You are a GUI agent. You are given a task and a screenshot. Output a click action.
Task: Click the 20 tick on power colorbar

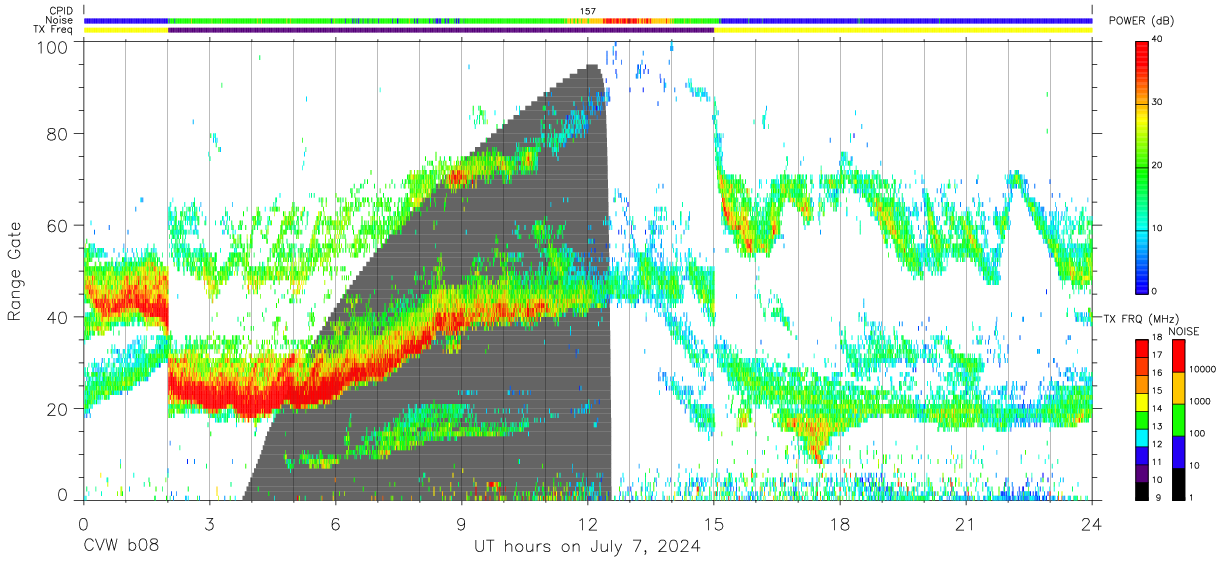(x=1158, y=165)
